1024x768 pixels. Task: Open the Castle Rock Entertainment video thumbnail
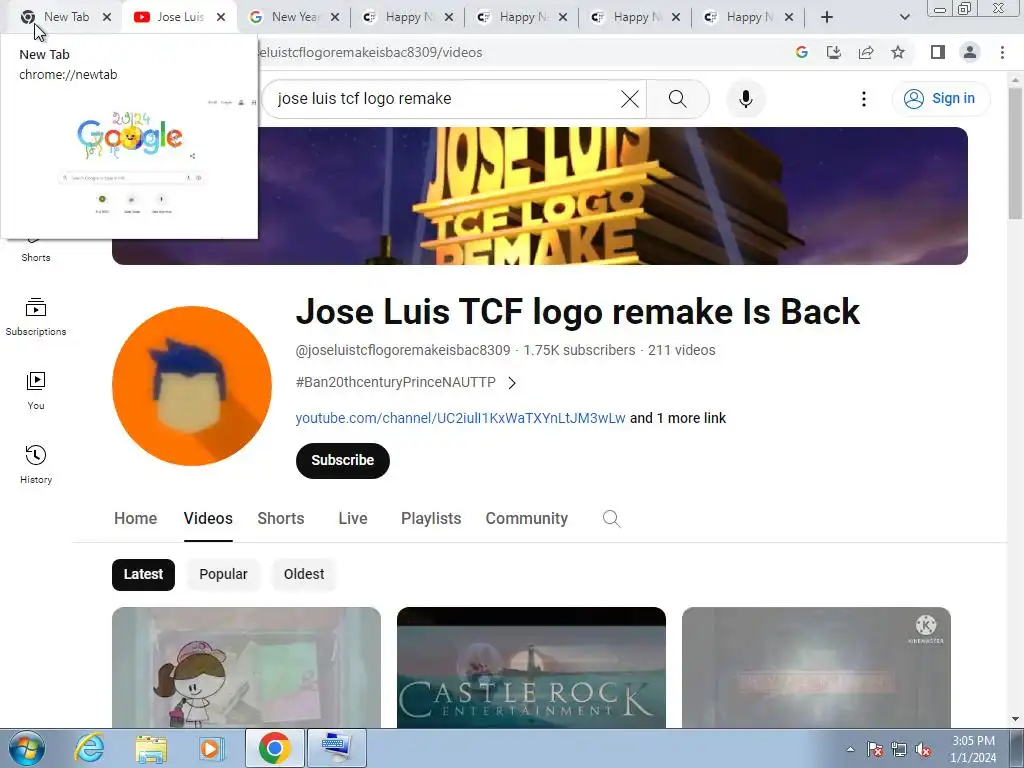531,667
